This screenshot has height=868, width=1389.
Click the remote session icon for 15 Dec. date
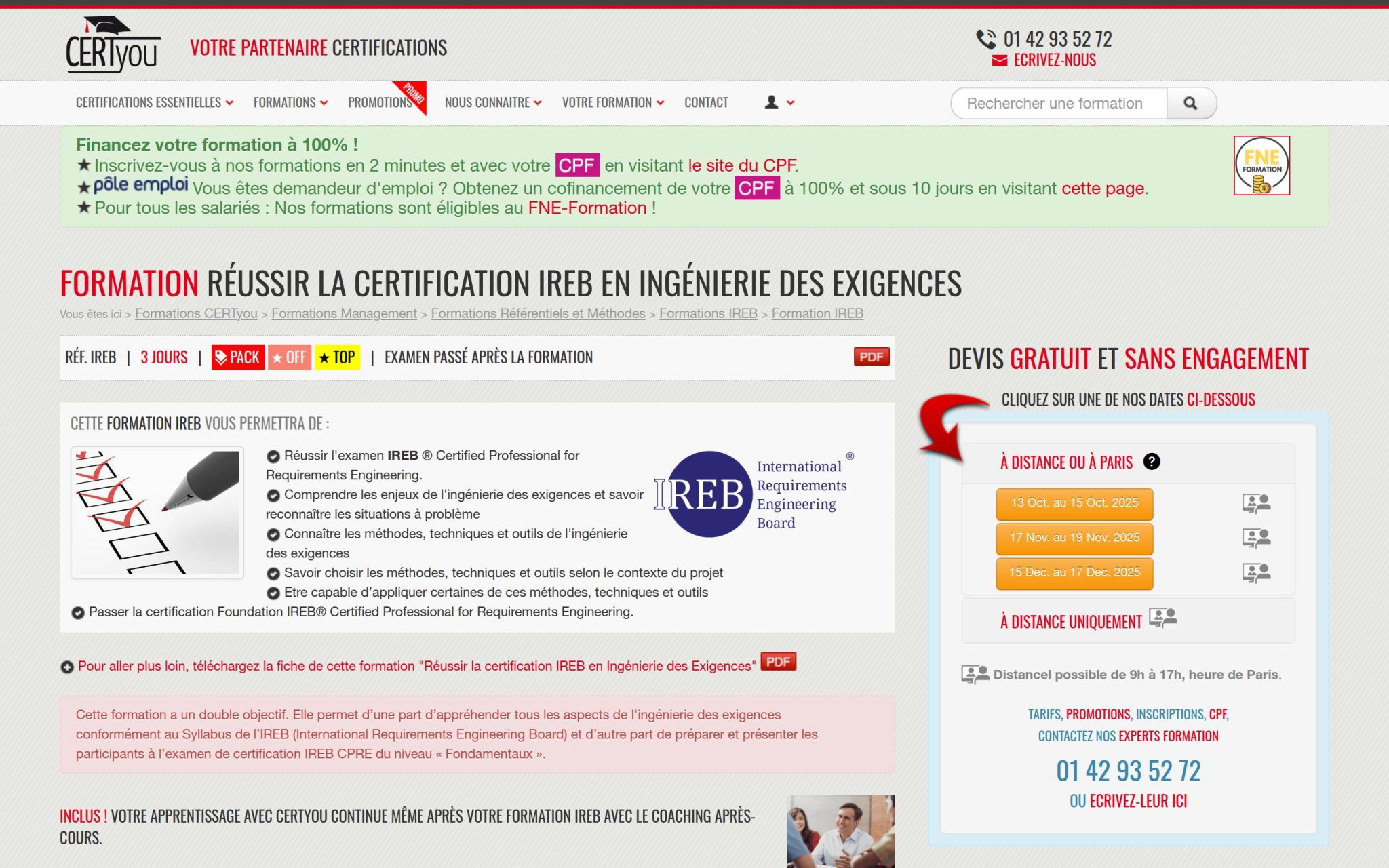pyautogui.click(x=1256, y=573)
